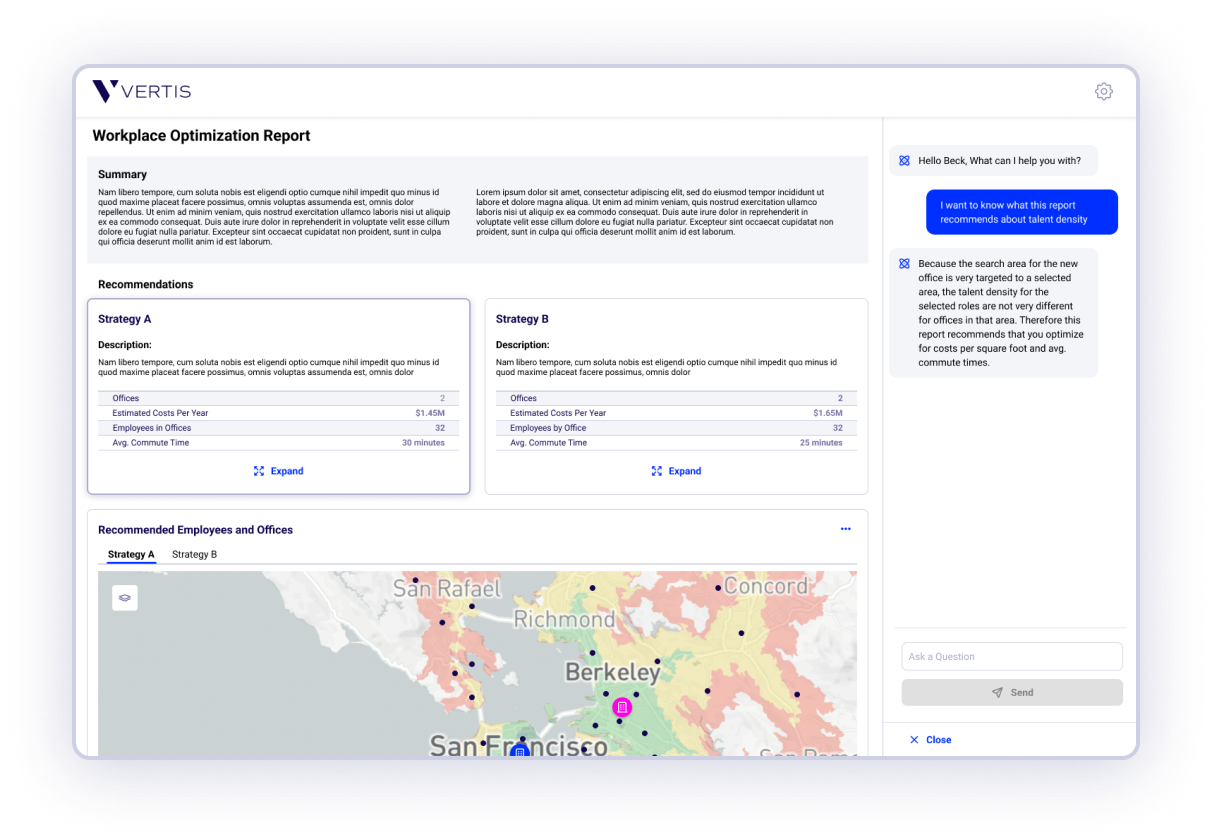This screenshot has width=1212, height=840.
Task: Click the Summary heading
Action: click(122, 174)
